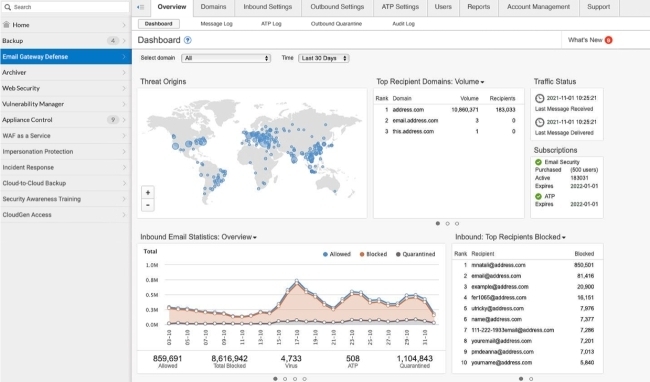Image resolution: width=650 pixels, height=382 pixels.
Task: Expand the Archiver sidebar item
Action: click(x=66, y=73)
